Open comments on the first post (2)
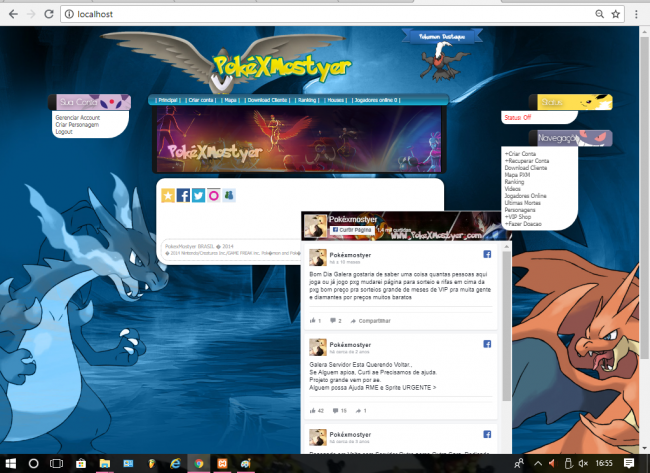650x473 pixels. [x=336, y=320]
